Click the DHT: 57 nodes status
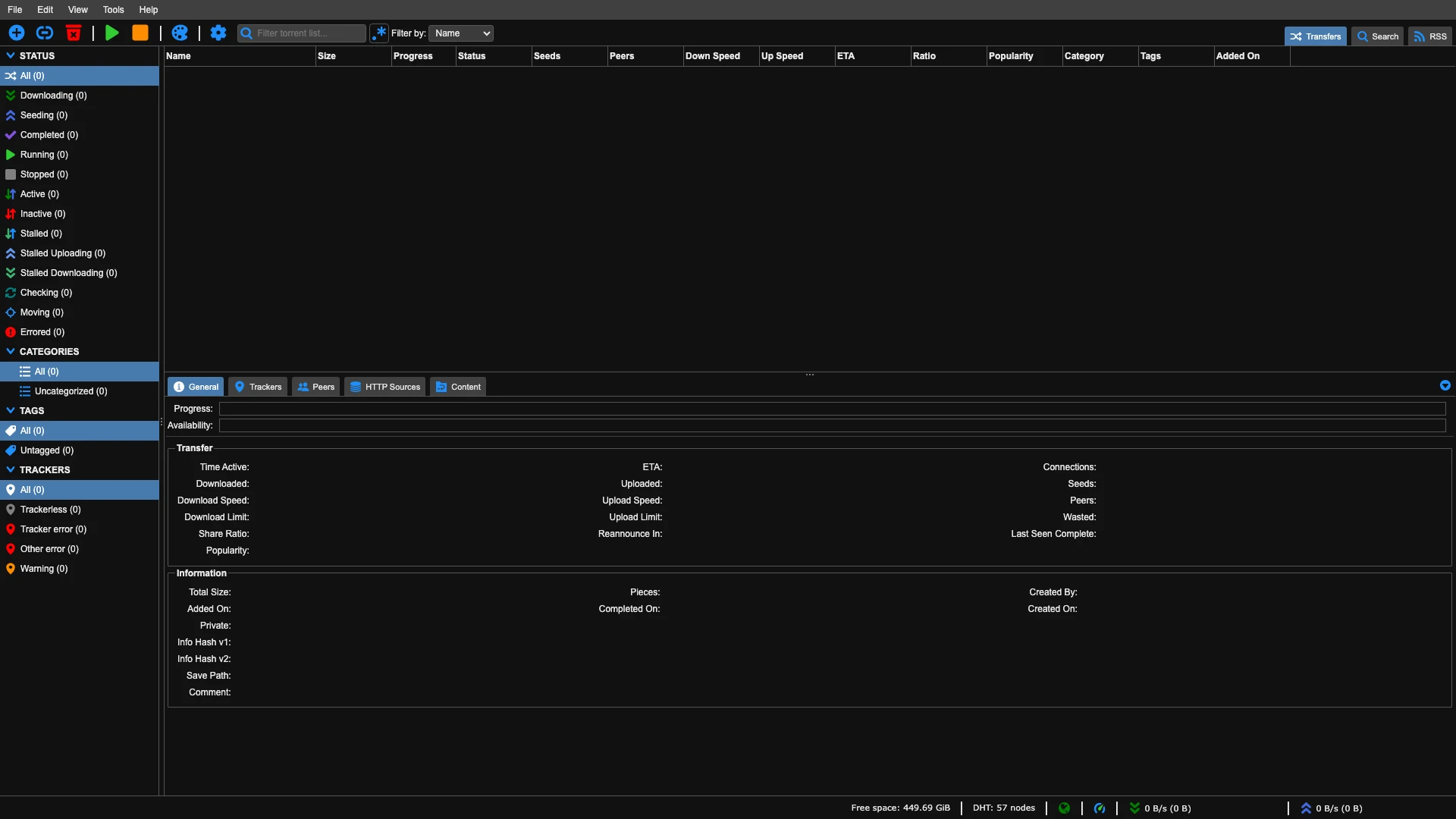Image resolution: width=1456 pixels, height=819 pixels. point(1004,808)
